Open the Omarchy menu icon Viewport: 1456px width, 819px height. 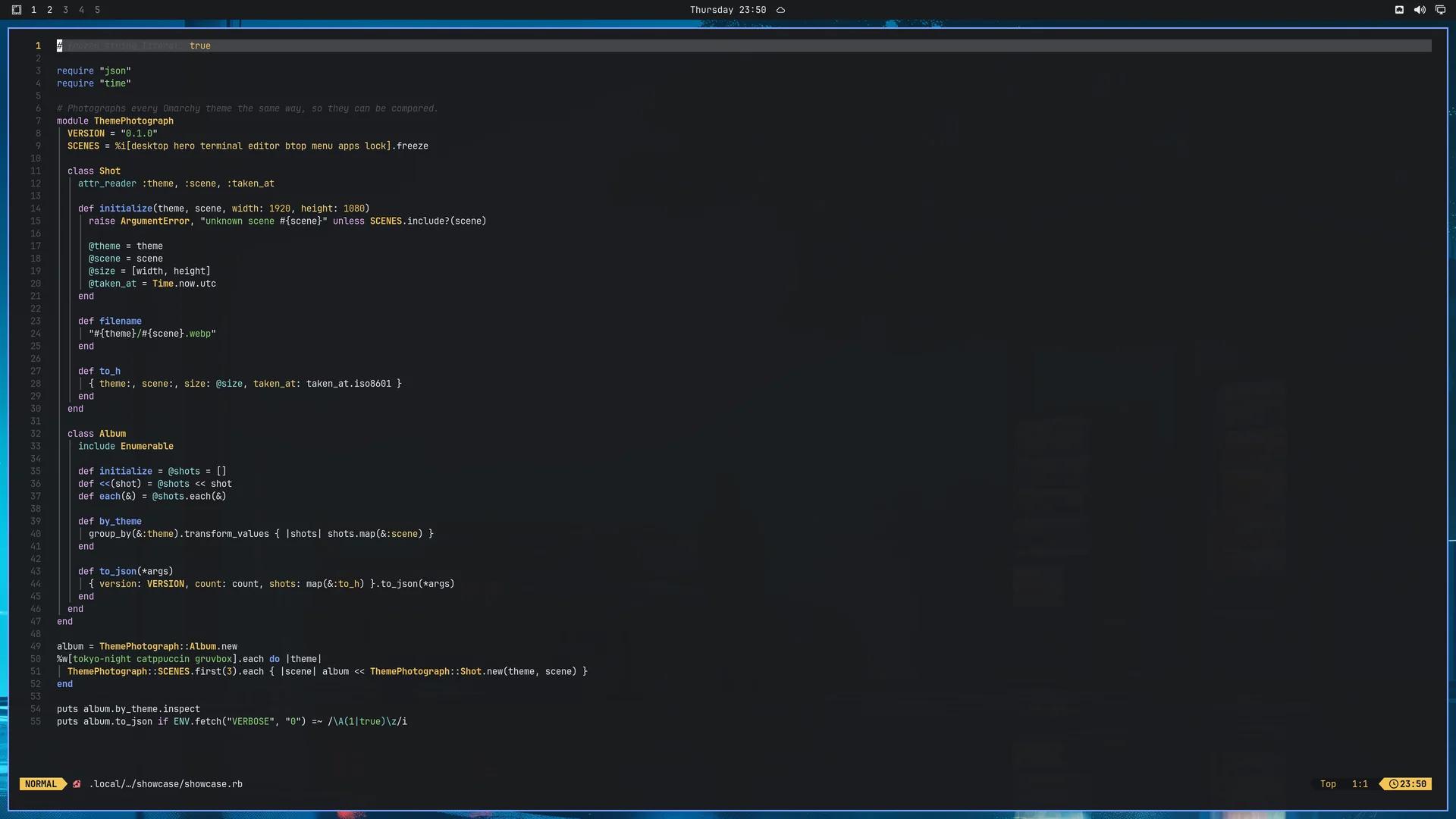point(17,10)
